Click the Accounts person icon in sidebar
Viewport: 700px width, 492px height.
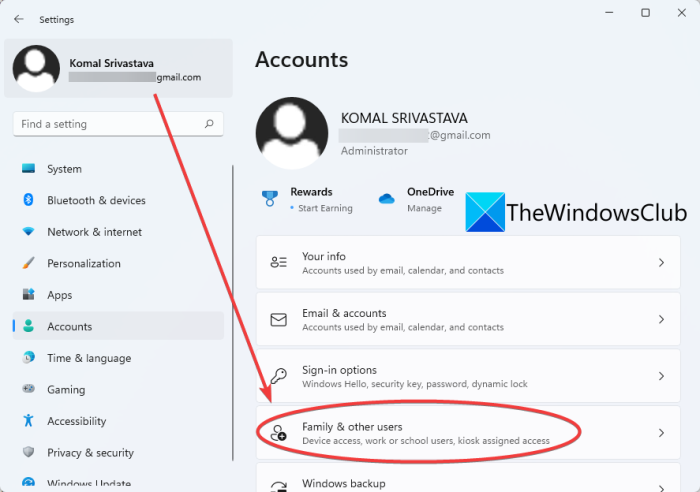coord(29,326)
